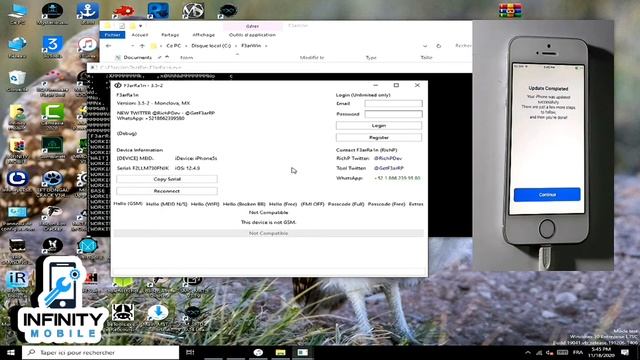Screen dimensions: 640x360
Task: Click the Login button
Action: tap(379, 126)
